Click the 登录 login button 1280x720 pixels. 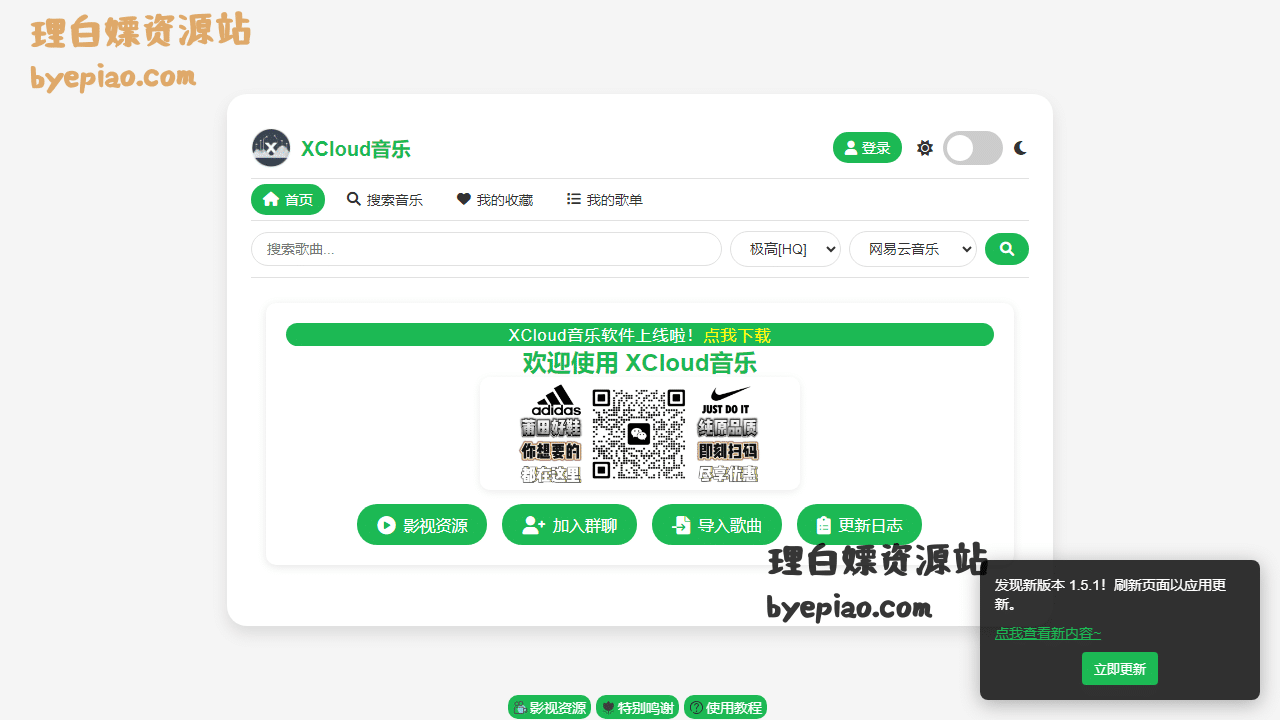click(x=867, y=148)
